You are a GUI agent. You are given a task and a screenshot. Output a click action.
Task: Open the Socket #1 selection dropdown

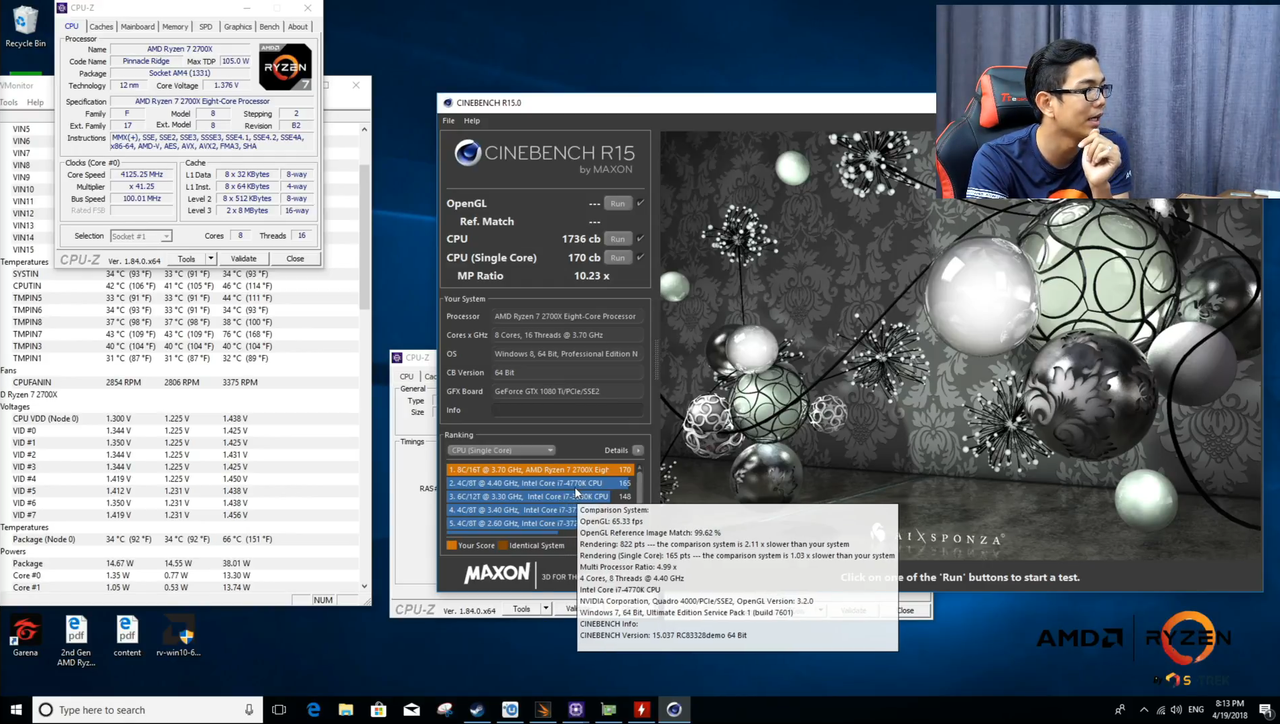(x=140, y=236)
